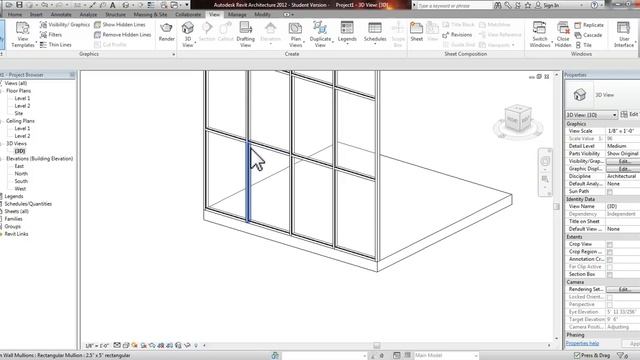Create a new Sheet
Screen dimensions: 640x360
click(416, 32)
